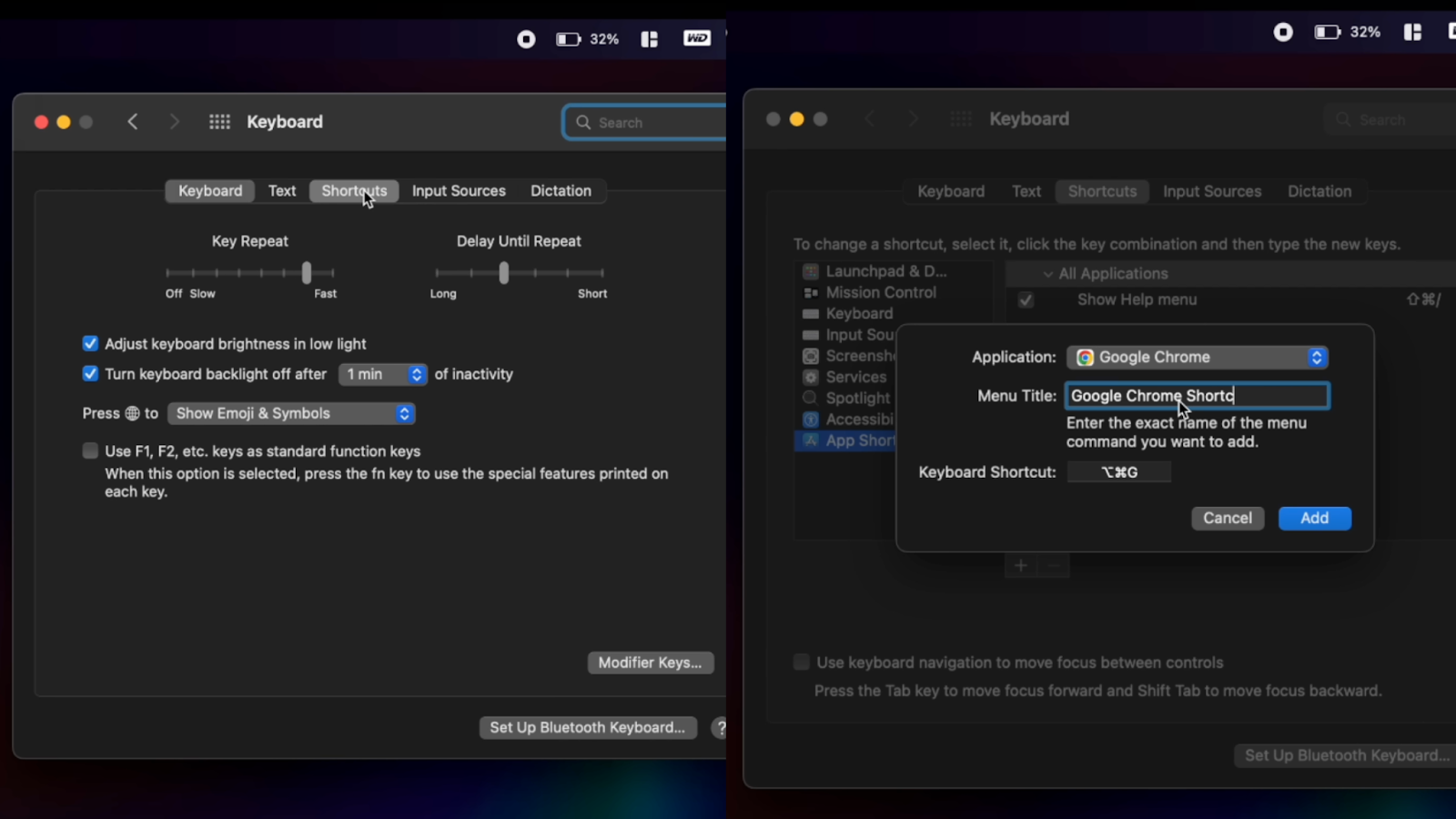The height and width of the screenshot is (819, 1456).
Task: Click the Menu Title text field
Action: [1198, 396]
